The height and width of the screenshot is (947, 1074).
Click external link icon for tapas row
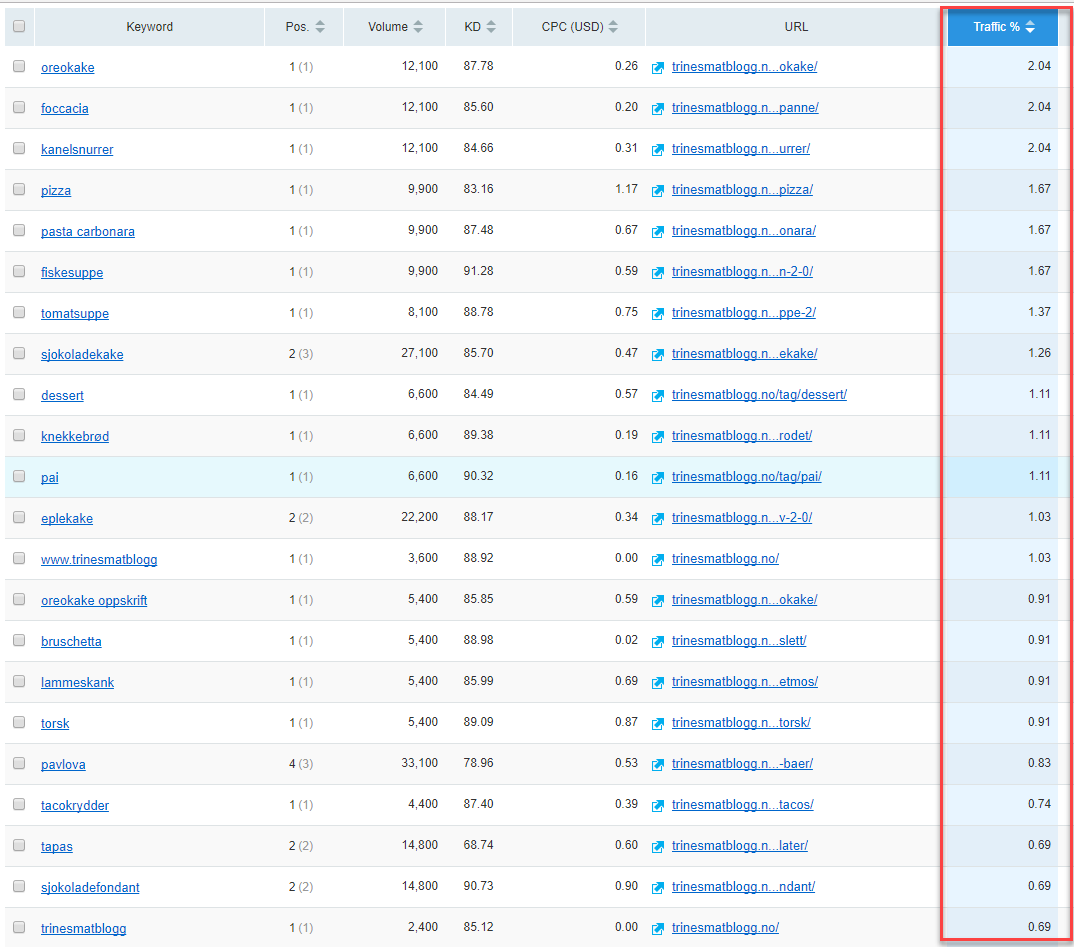[x=658, y=846]
